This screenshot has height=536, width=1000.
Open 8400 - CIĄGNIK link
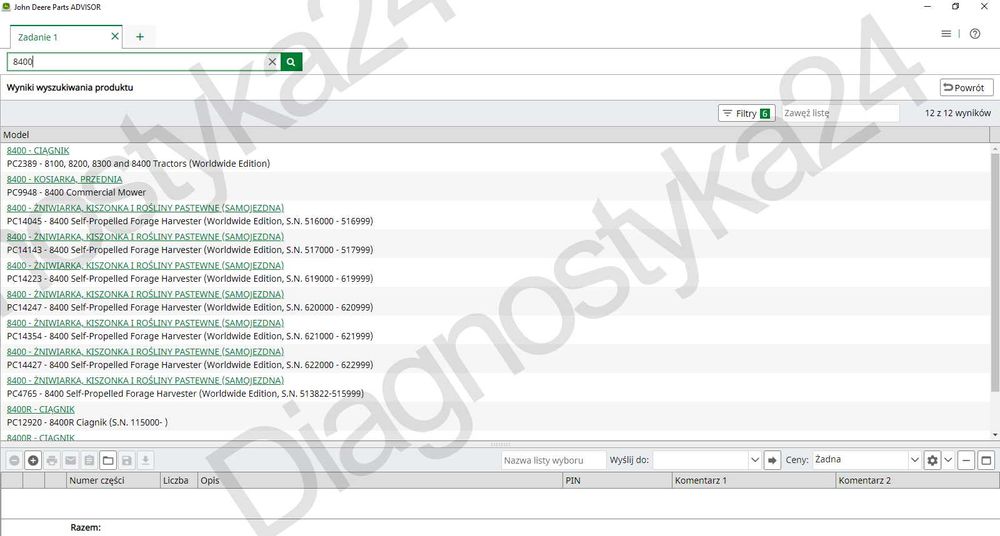[38, 151]
